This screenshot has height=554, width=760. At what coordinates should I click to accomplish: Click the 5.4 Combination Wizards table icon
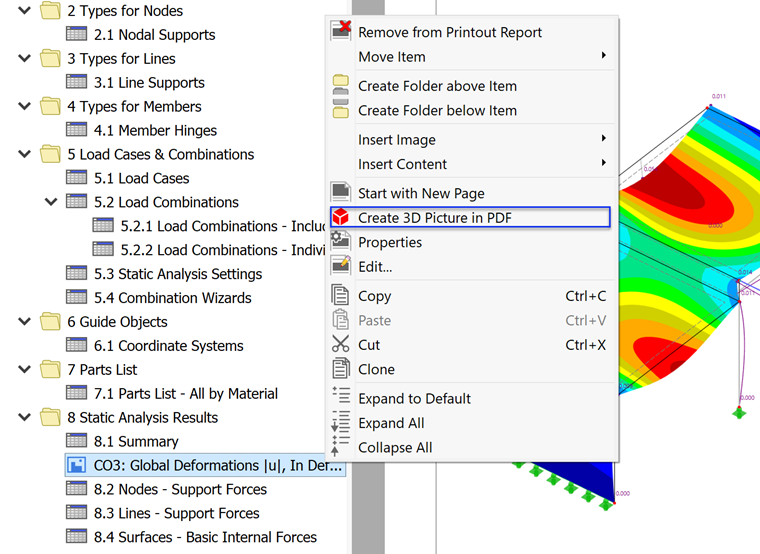[77, 297]
